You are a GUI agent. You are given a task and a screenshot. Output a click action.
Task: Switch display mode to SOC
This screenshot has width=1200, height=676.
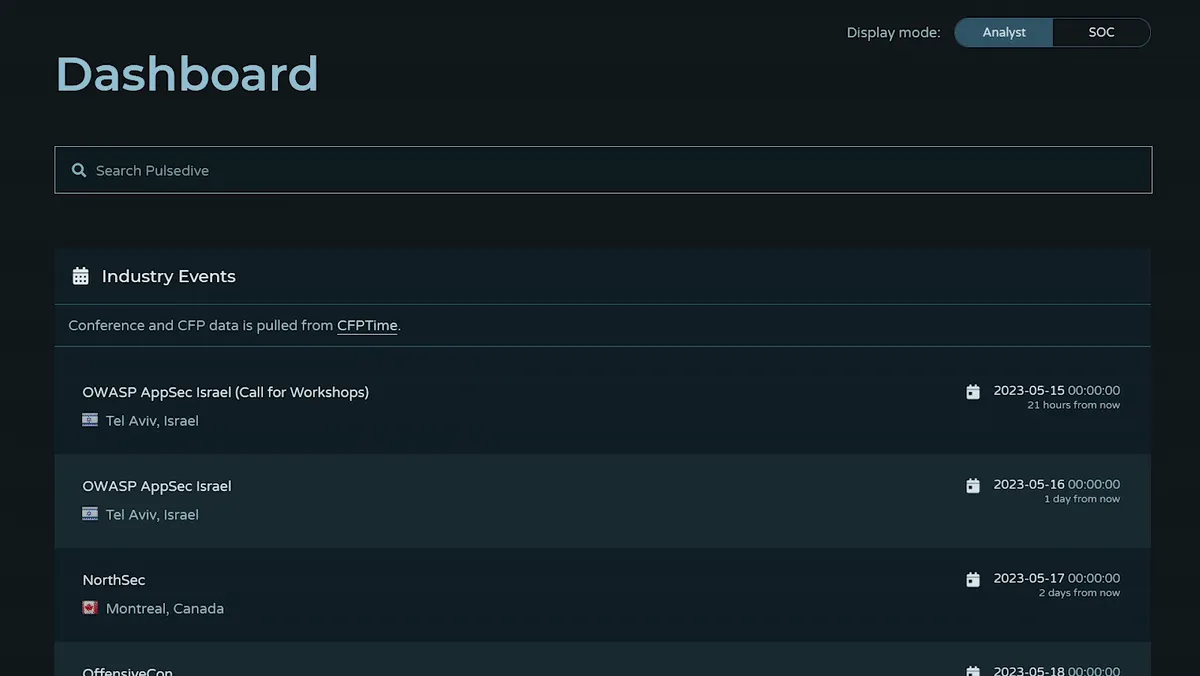pos(1101,32)
